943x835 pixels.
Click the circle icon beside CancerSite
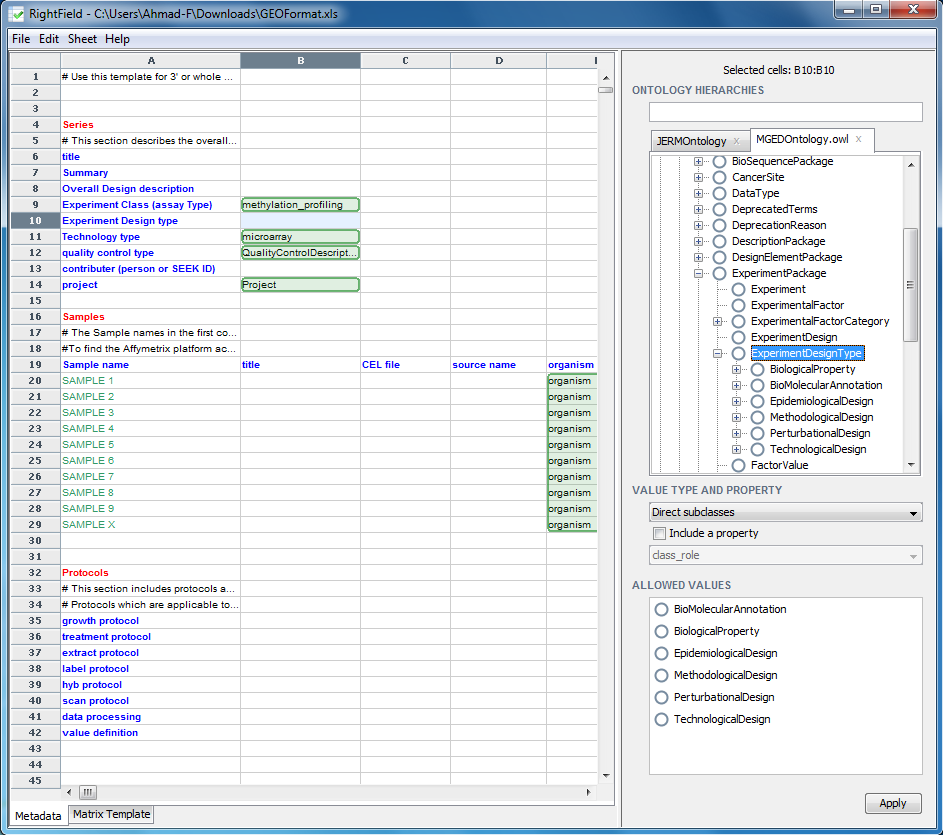pos(719,177)
